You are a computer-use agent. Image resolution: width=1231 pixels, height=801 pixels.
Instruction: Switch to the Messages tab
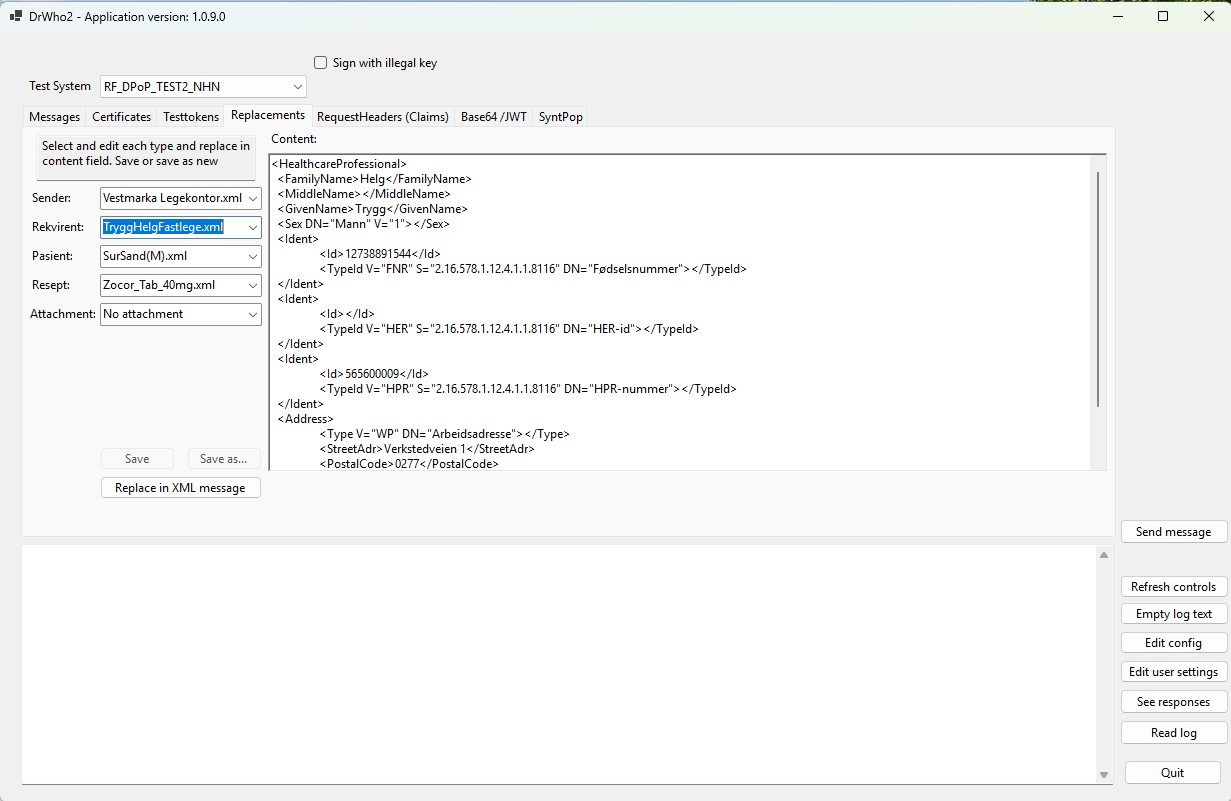[54, 117]
